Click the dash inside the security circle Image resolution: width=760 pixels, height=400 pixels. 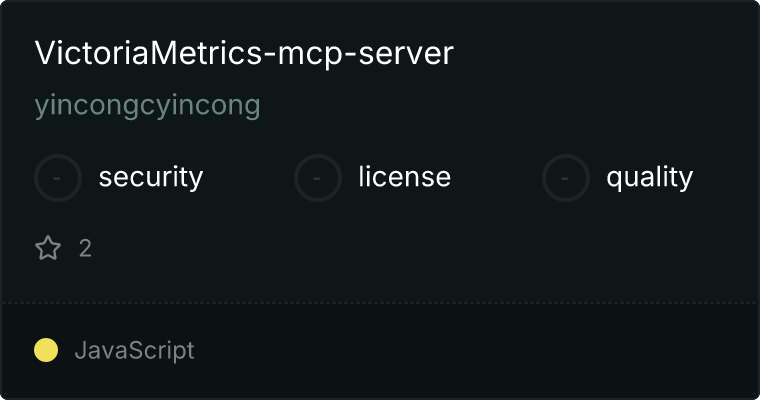(57, 178)
